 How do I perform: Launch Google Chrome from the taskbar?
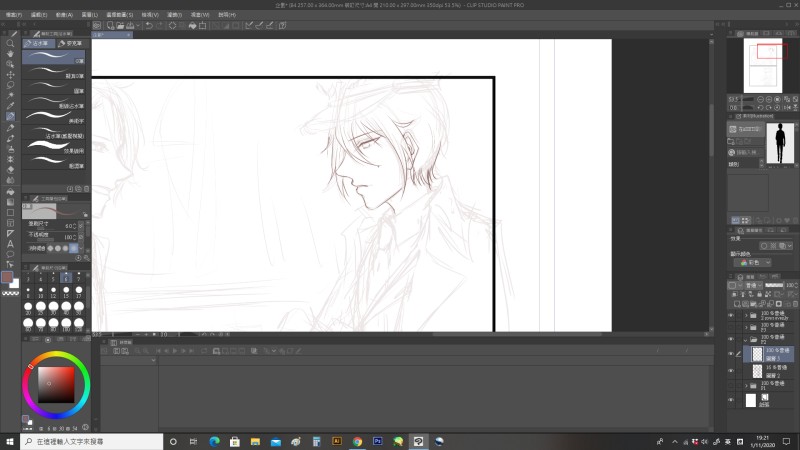pos(357,441)
